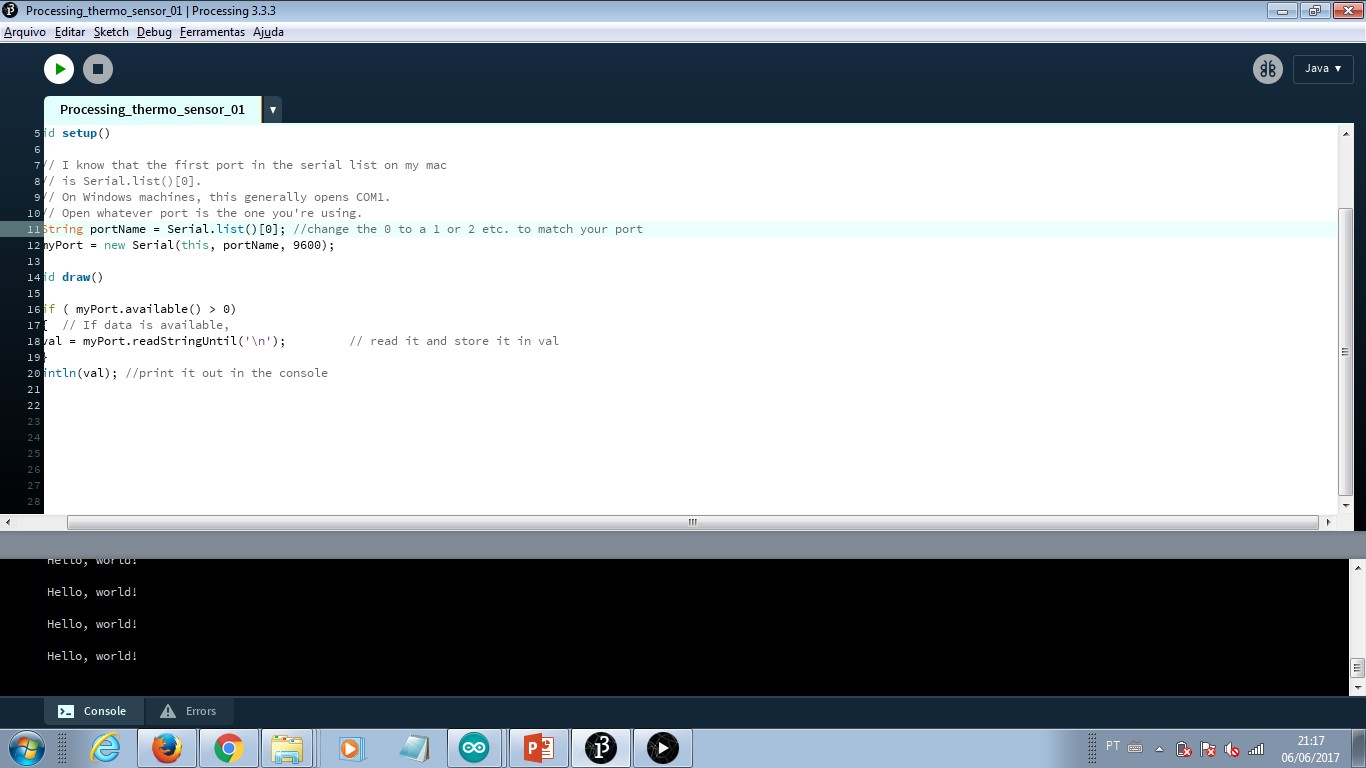Open the Arduino IDE taskbar icon

(474, 748)
